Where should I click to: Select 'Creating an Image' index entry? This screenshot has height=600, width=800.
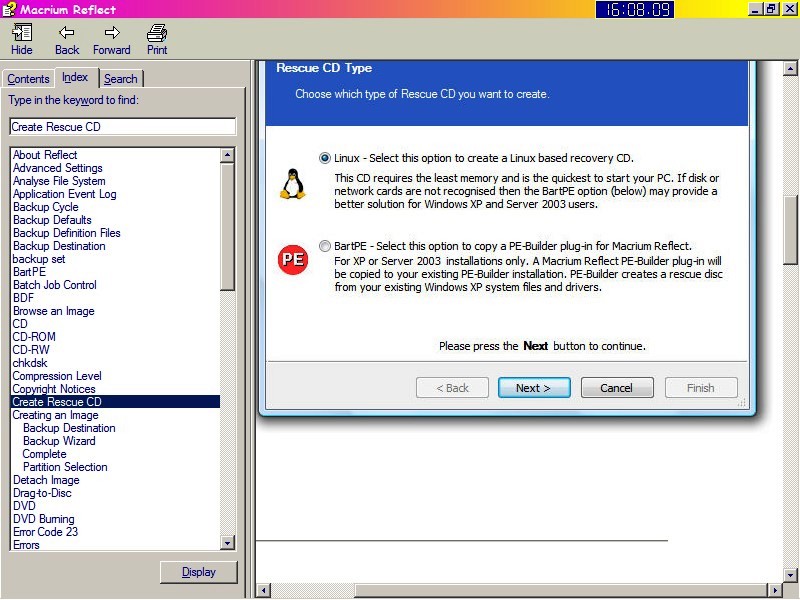pos(55,415)
